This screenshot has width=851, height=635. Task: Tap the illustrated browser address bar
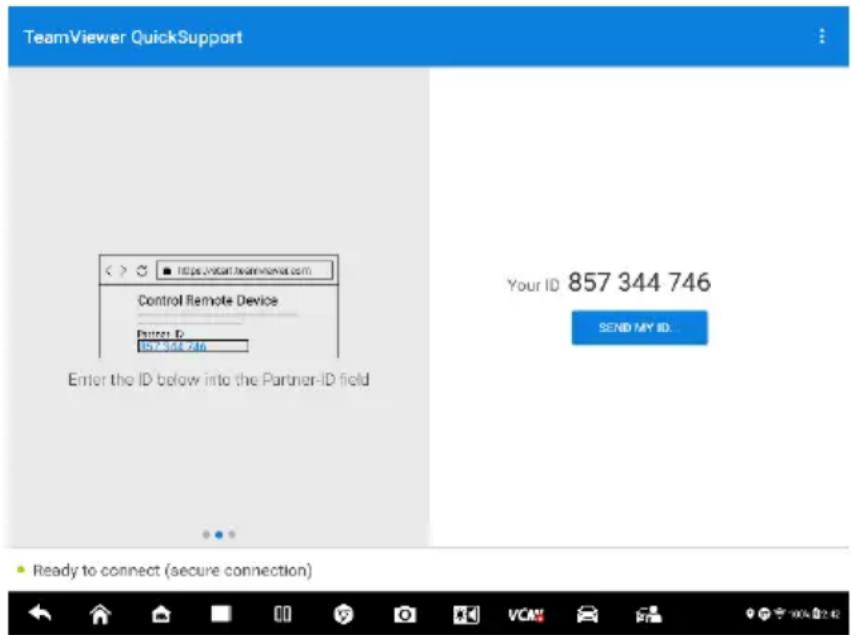tap(245, 270)
